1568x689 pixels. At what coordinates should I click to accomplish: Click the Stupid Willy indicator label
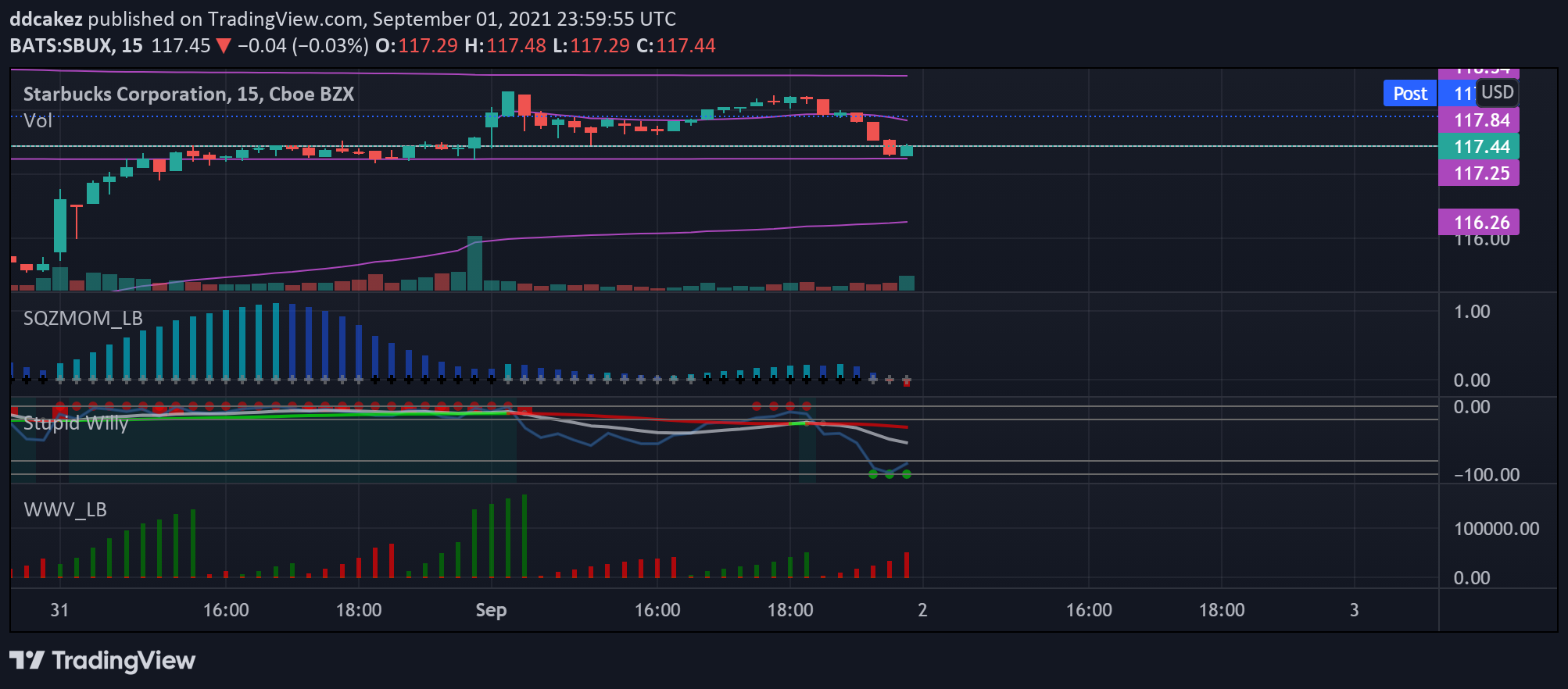[x=76, y=423]
